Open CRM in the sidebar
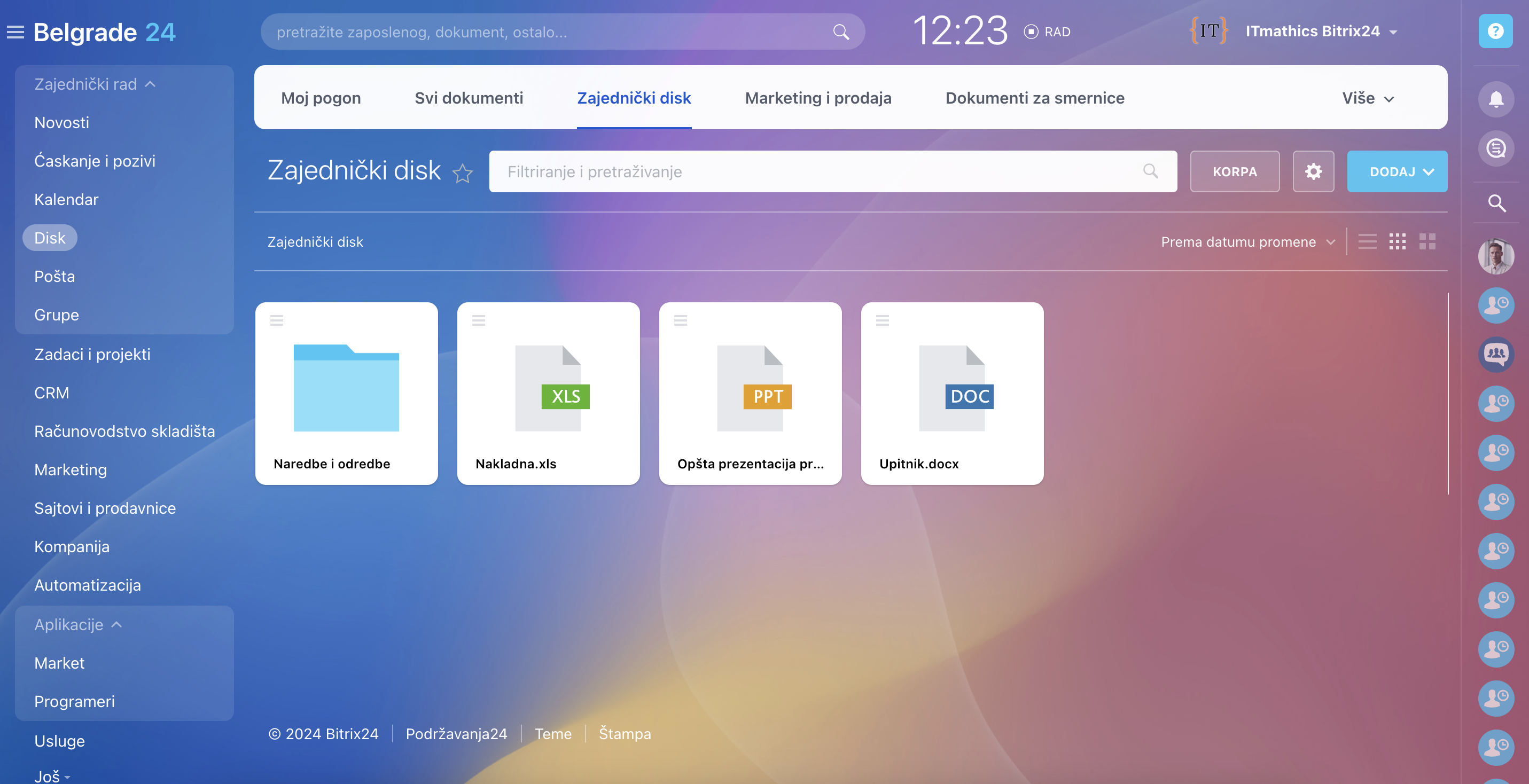This screenshot has width=1529, height=784. pyautogui.click(x=52, y=393)
